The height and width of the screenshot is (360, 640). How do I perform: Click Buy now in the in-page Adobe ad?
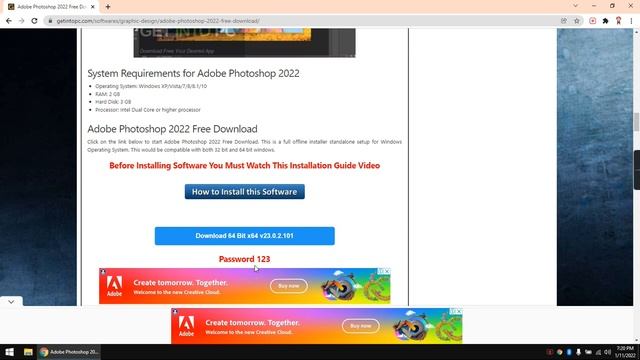click(x=289, y=286)
